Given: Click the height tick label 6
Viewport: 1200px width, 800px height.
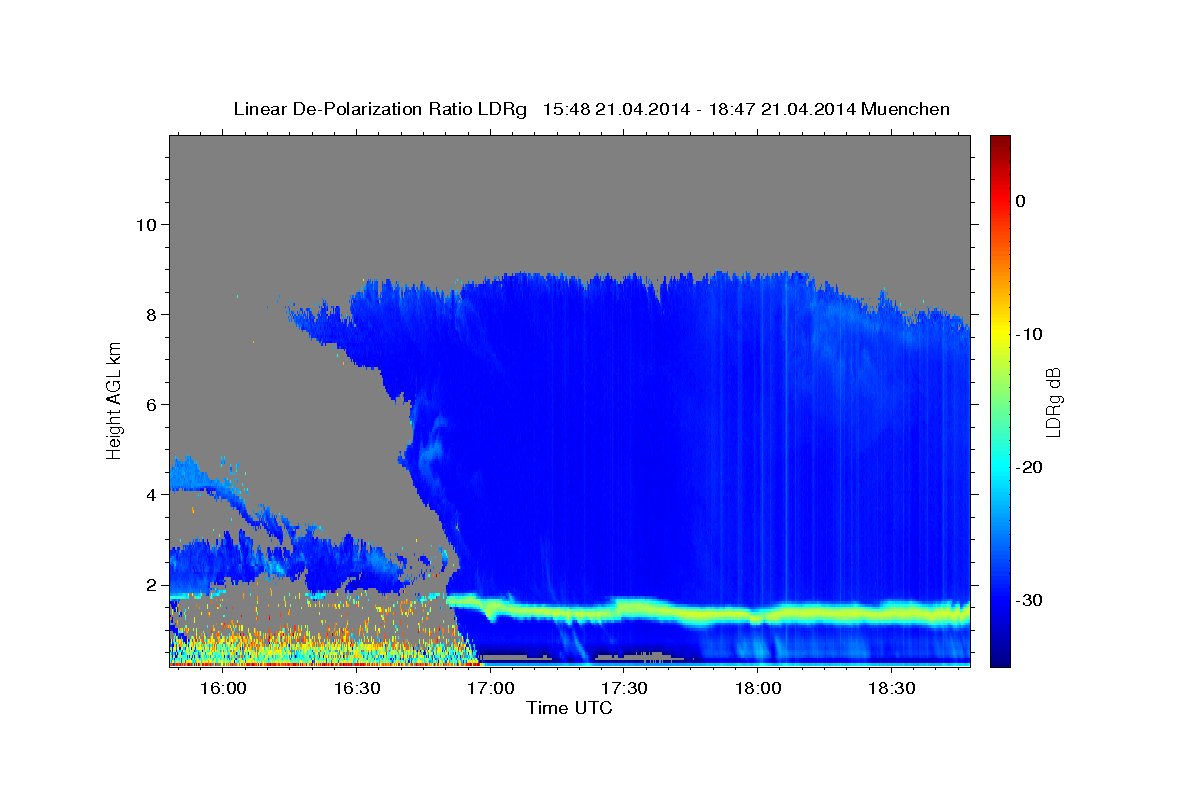Looking at the screenshot, I should click(x=151, y=404).
